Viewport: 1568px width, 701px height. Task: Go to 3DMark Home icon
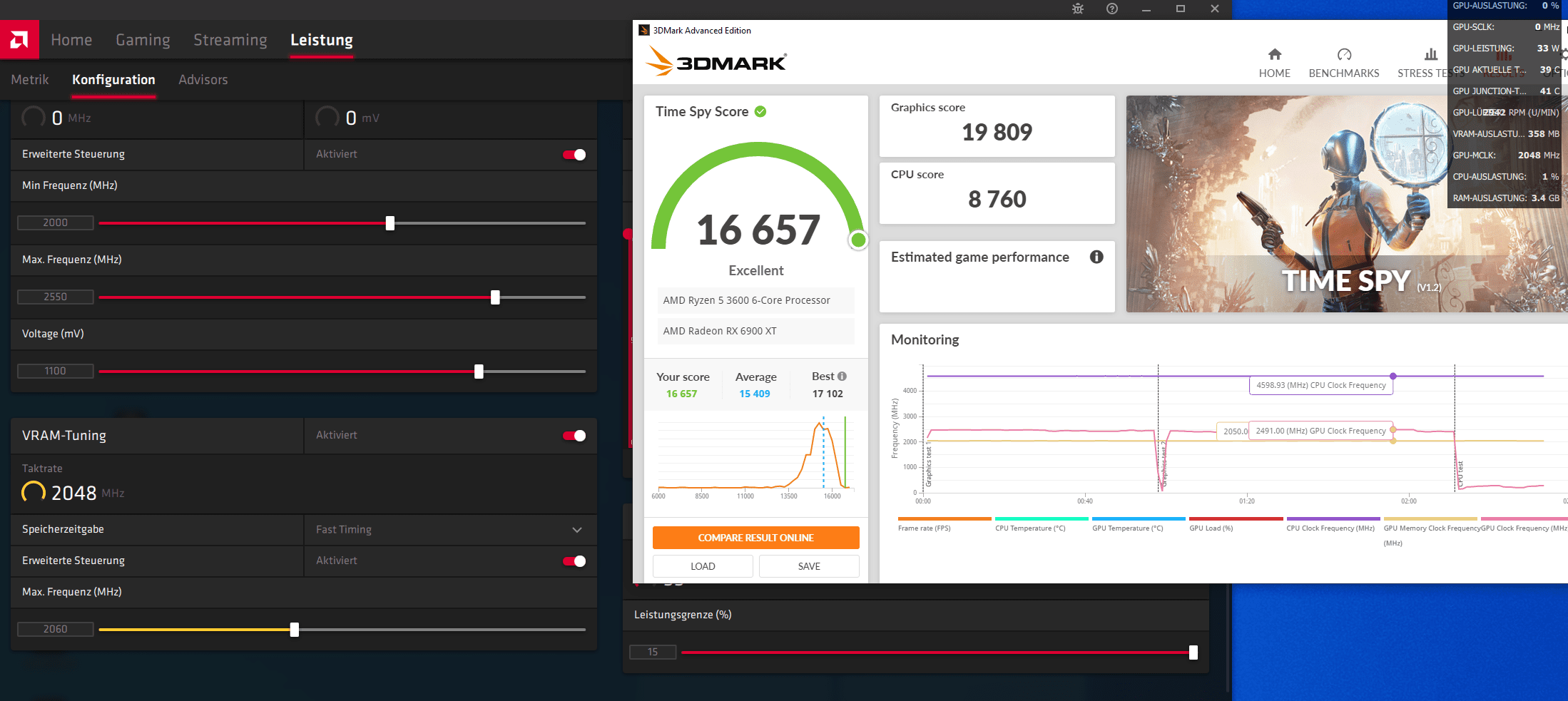pos(1275,54)
